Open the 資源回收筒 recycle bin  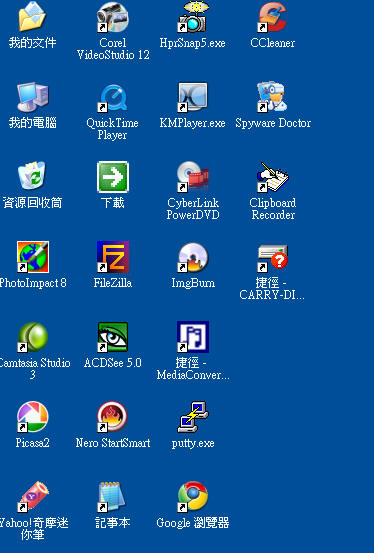point(32,176)
